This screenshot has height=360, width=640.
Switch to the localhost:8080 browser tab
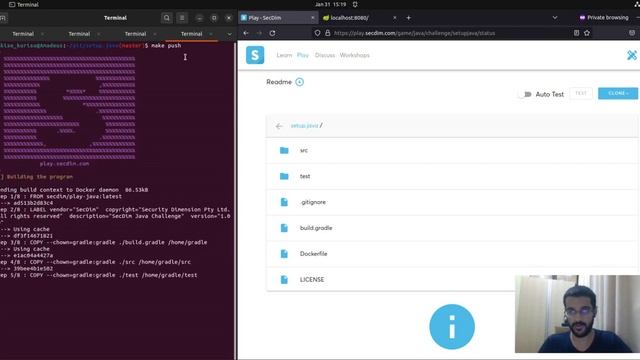tap(359, 18)
